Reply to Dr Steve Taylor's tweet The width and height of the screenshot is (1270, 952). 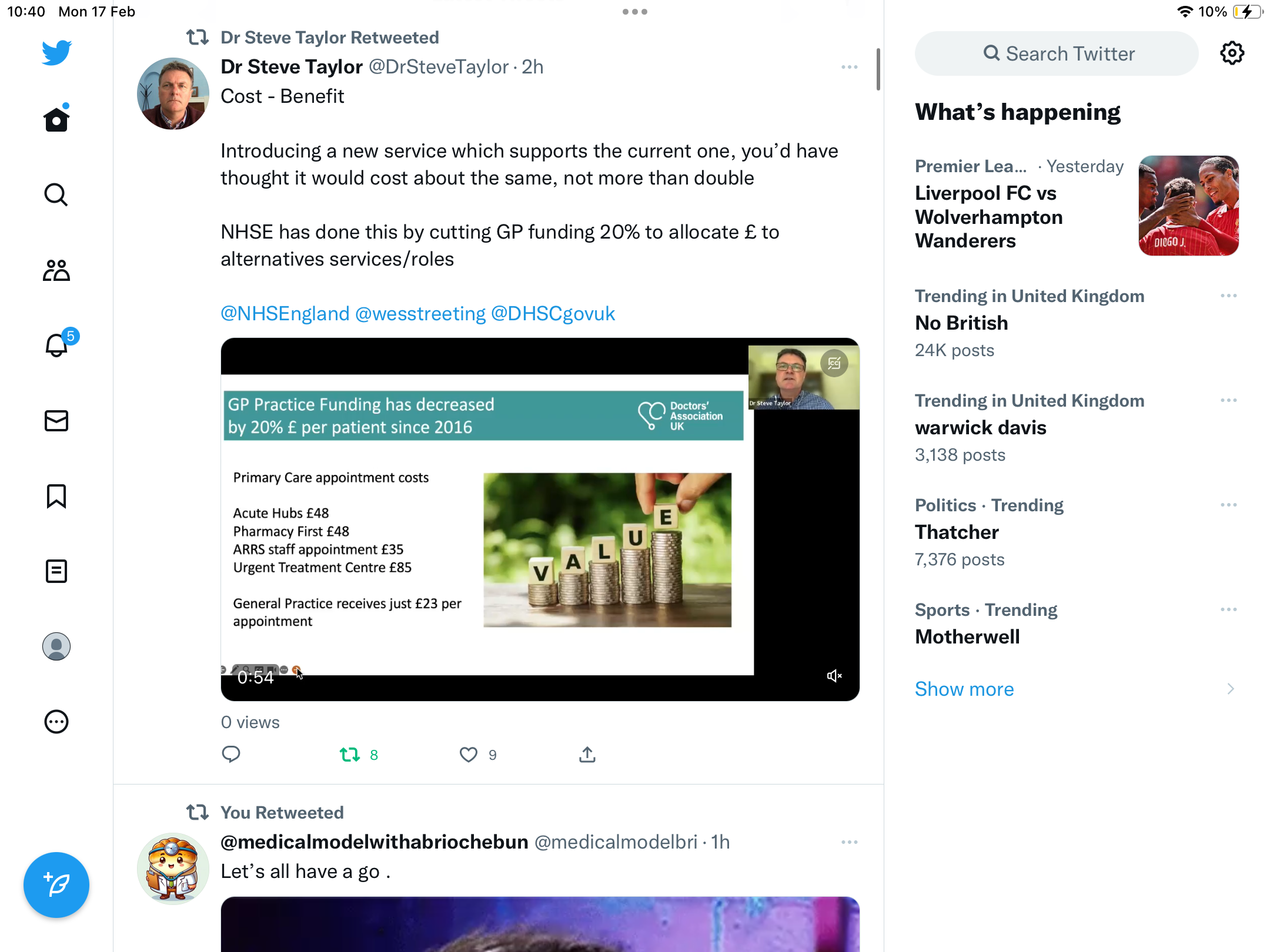[x=231, y=754]
